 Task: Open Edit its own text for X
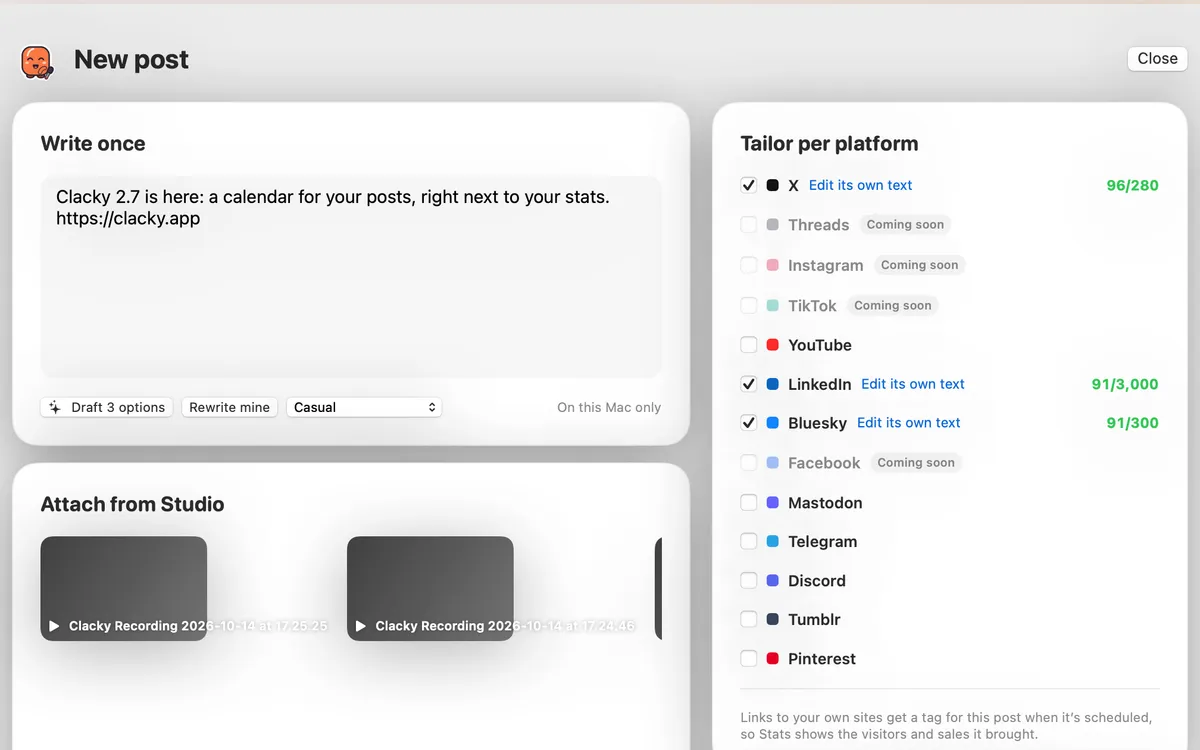click(860, 185)
